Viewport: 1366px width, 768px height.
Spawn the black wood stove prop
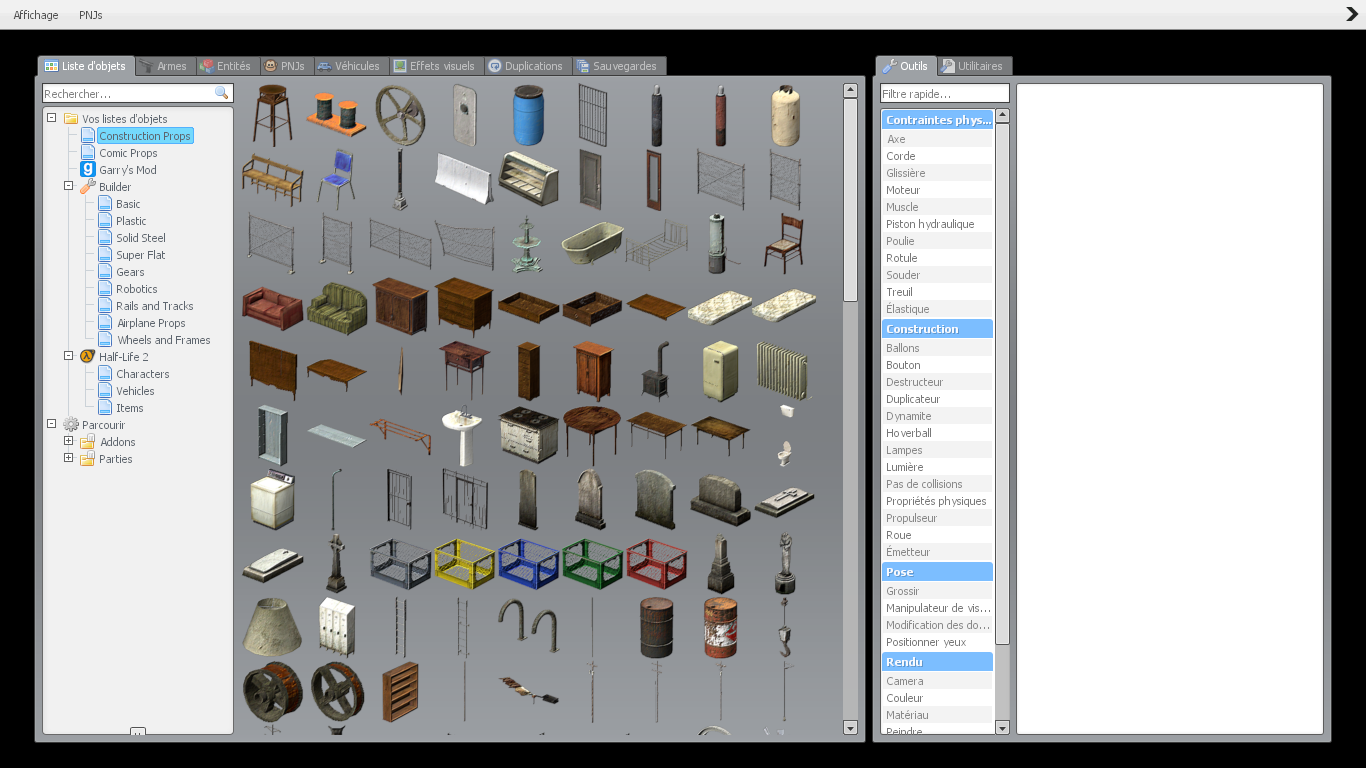coord(656,371)
